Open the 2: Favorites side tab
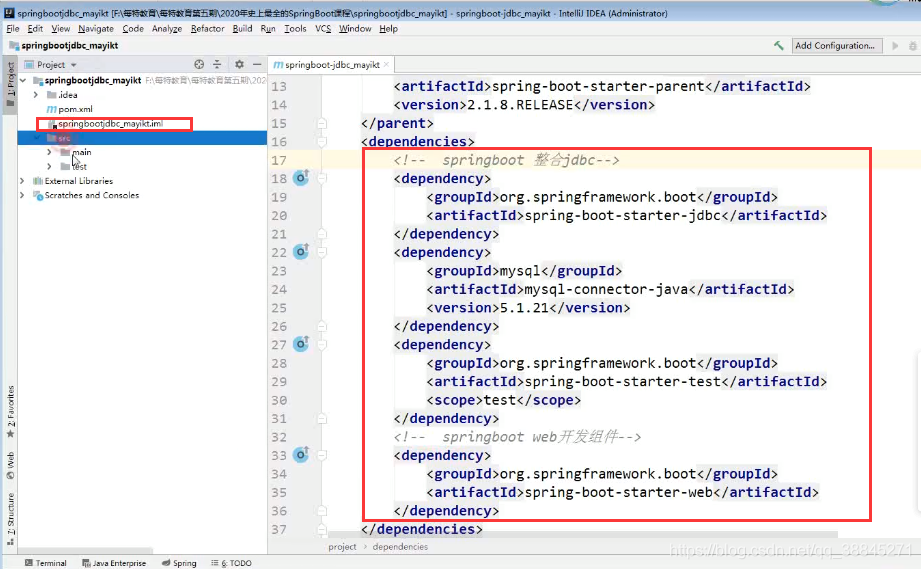 click(x=10, y=412)
